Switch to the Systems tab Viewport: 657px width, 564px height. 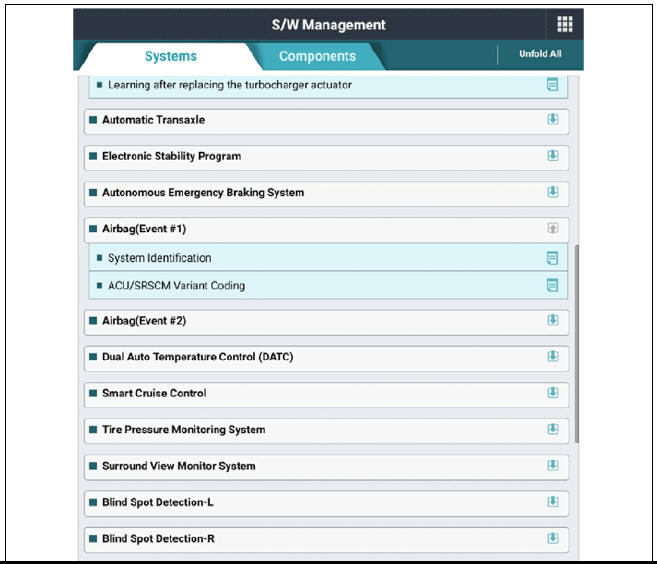(x=171, y=56)
